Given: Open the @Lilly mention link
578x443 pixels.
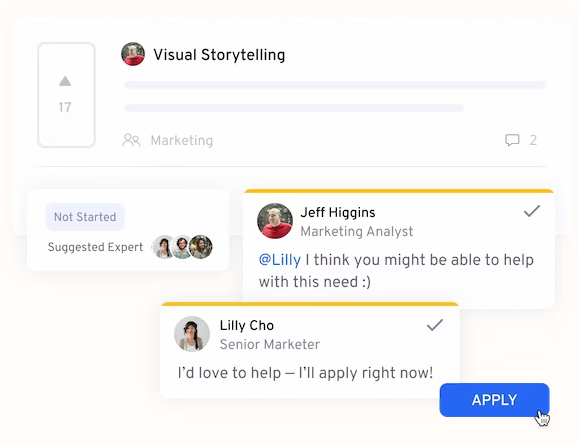Looking at the screenshot, I should point(280,260).
